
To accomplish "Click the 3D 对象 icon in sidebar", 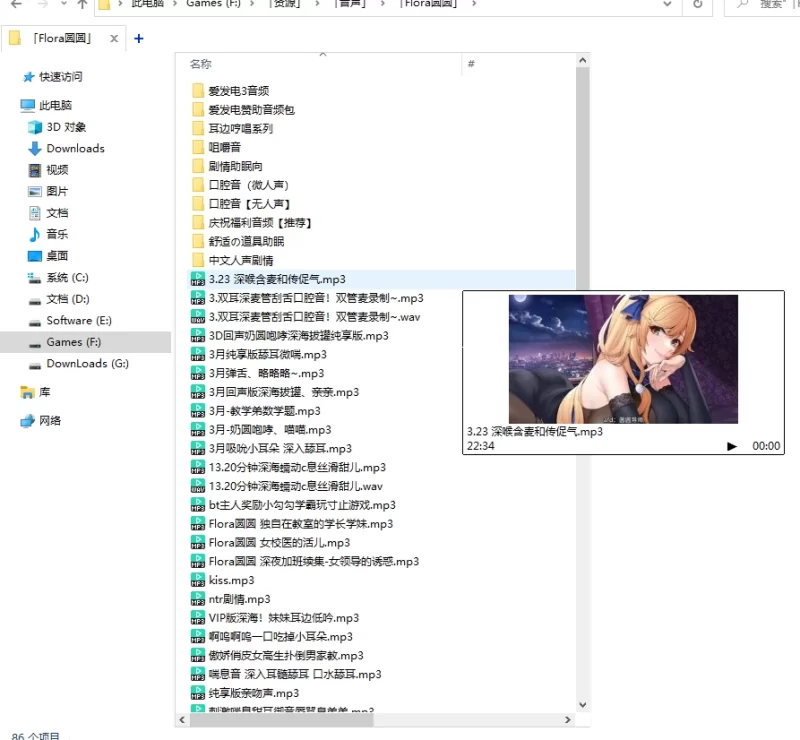I will (35, 127).
